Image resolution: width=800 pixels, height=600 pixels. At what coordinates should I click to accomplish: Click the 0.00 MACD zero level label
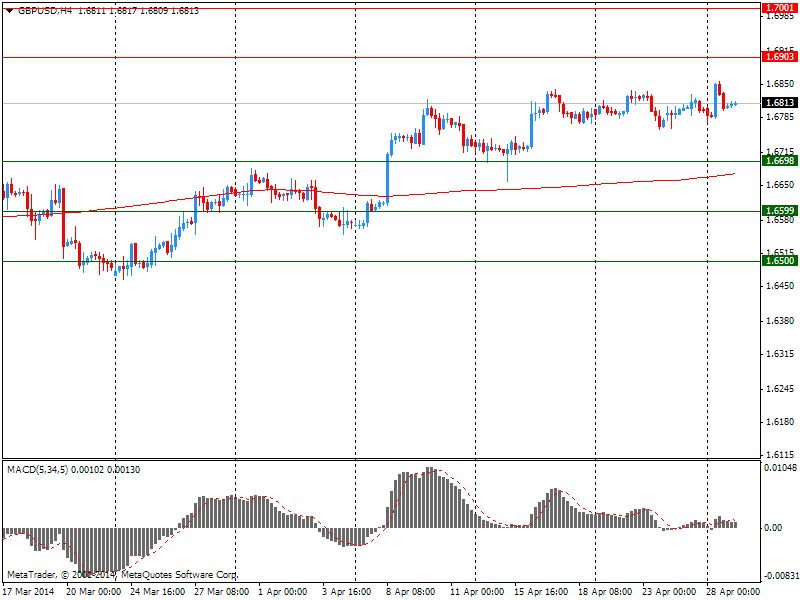773,528
